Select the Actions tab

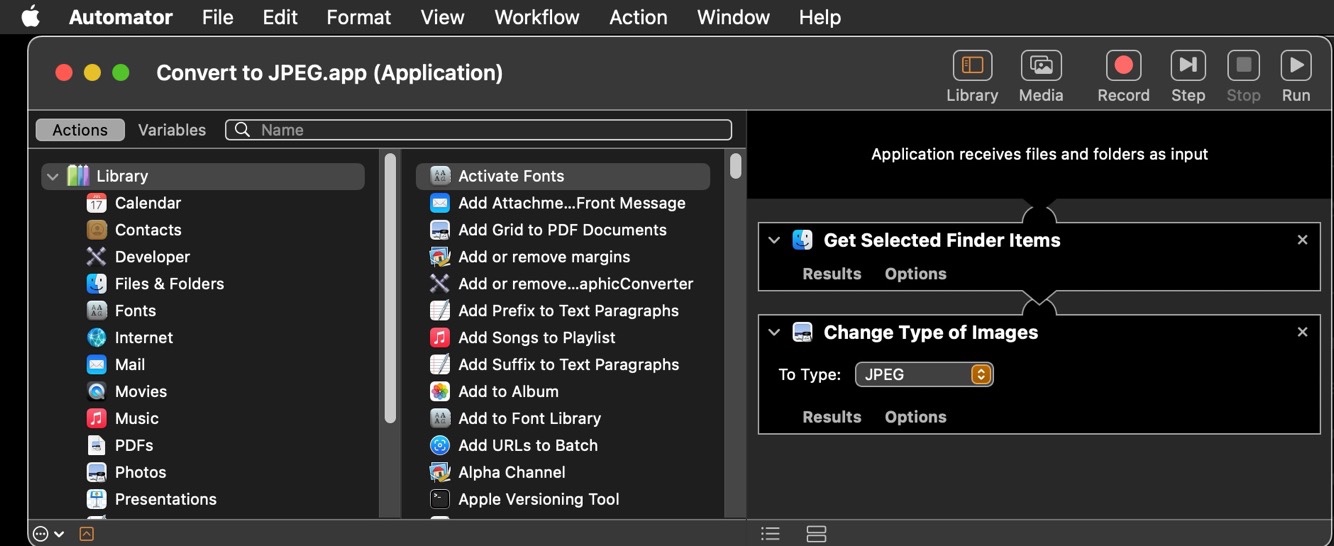coord(80,130)
